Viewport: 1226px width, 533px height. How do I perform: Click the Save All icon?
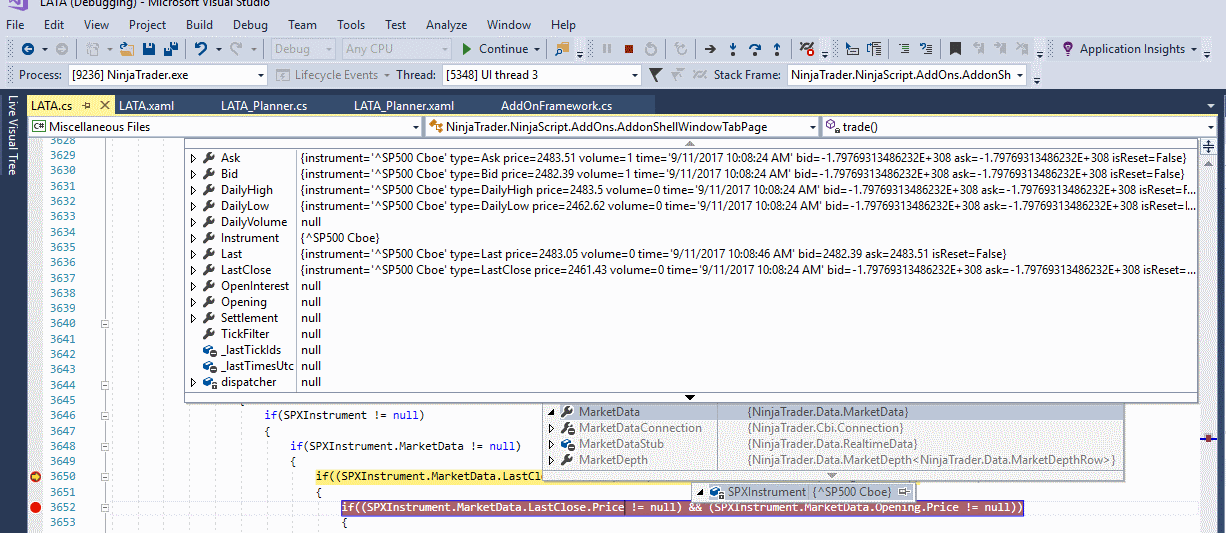(171, 49)
